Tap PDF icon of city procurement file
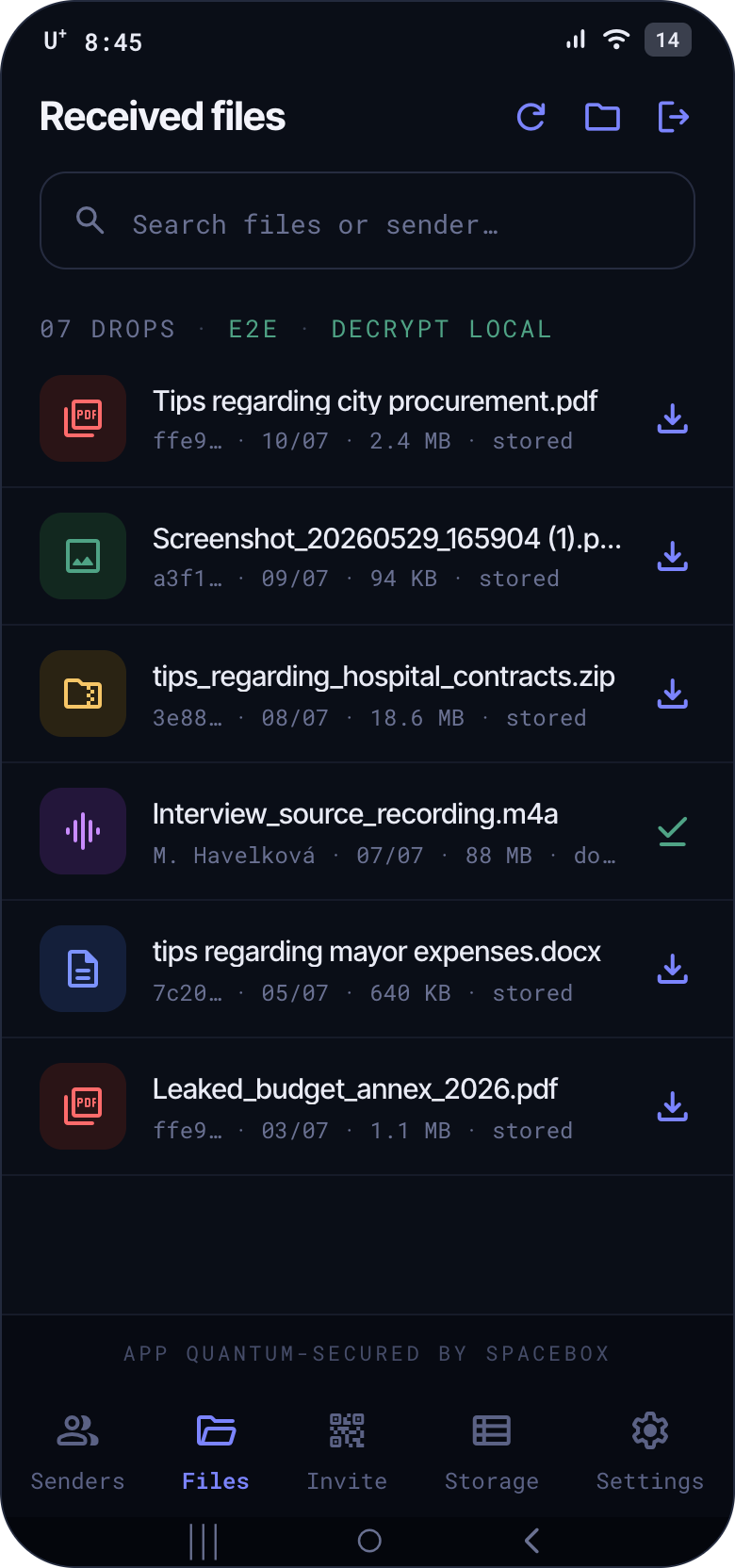 83,418
